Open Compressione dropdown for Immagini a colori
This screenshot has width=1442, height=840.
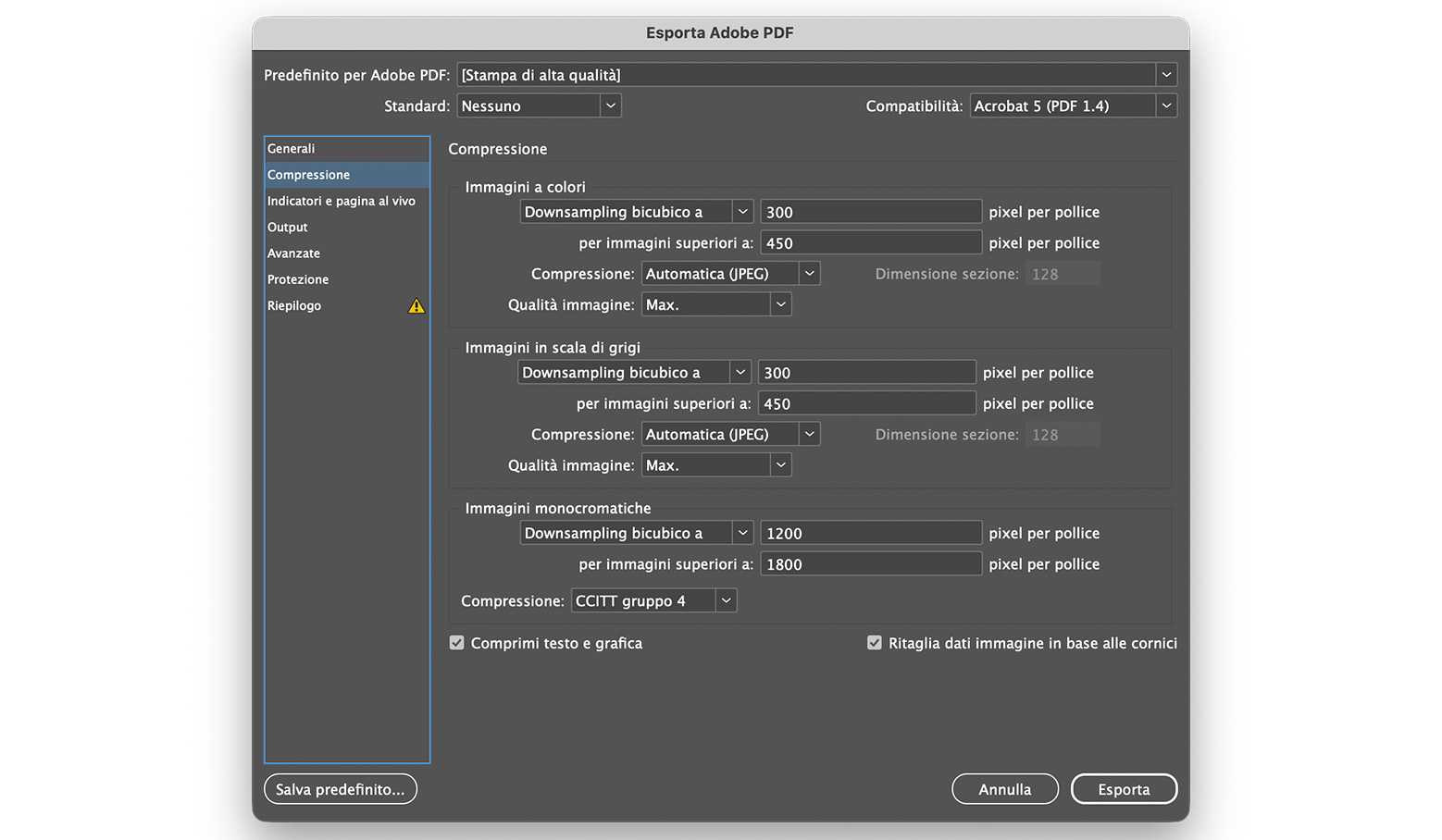tap(730, 274)
